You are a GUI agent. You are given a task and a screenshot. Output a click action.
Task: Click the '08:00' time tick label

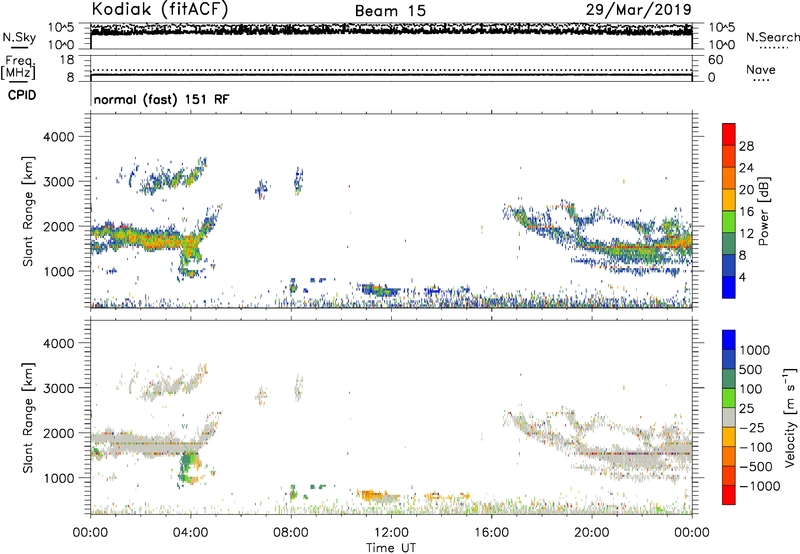click(290, 533)
